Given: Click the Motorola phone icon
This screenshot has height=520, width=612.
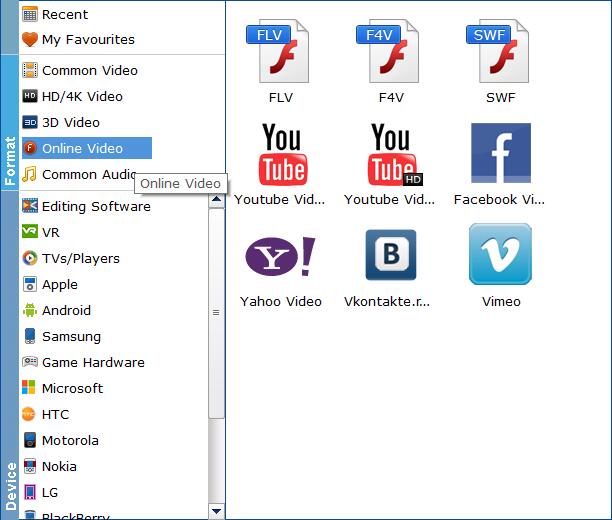Looking at the screenshot, I should tap(30, 440).
